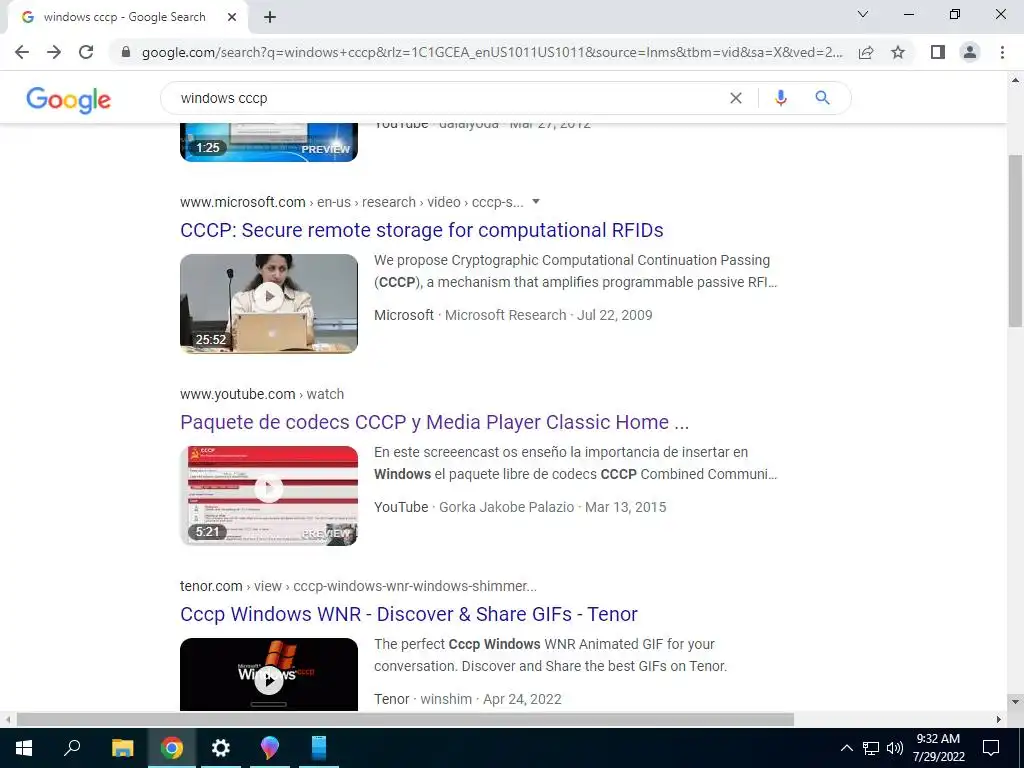Screen dimensions: 1024x768
Task: Show hidden system tray icons
Action: pyautogui.click(x=846, y=748)
